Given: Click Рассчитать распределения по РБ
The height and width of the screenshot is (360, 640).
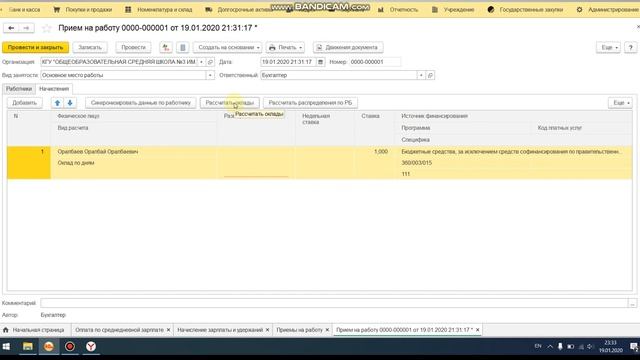Looking at the screenshot, I should (310, 103).
